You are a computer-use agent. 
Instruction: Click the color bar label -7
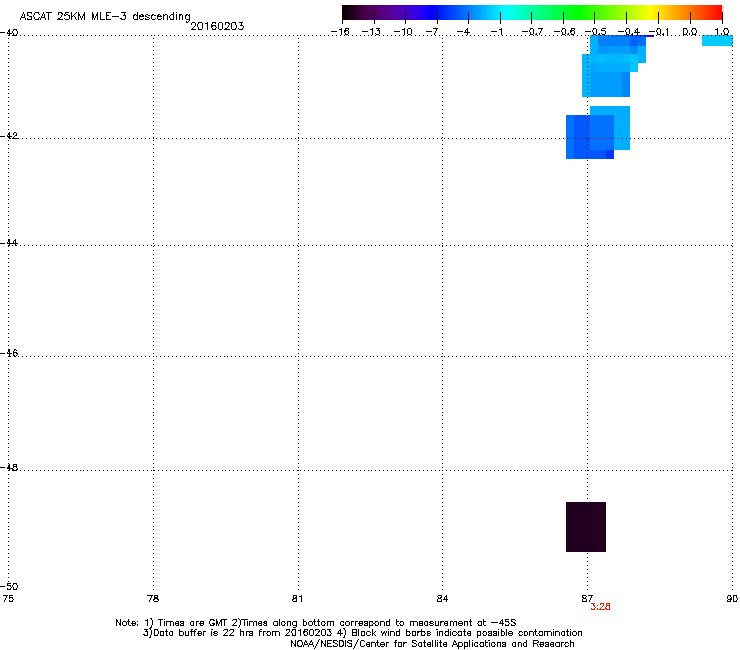[x=432, y=32]
